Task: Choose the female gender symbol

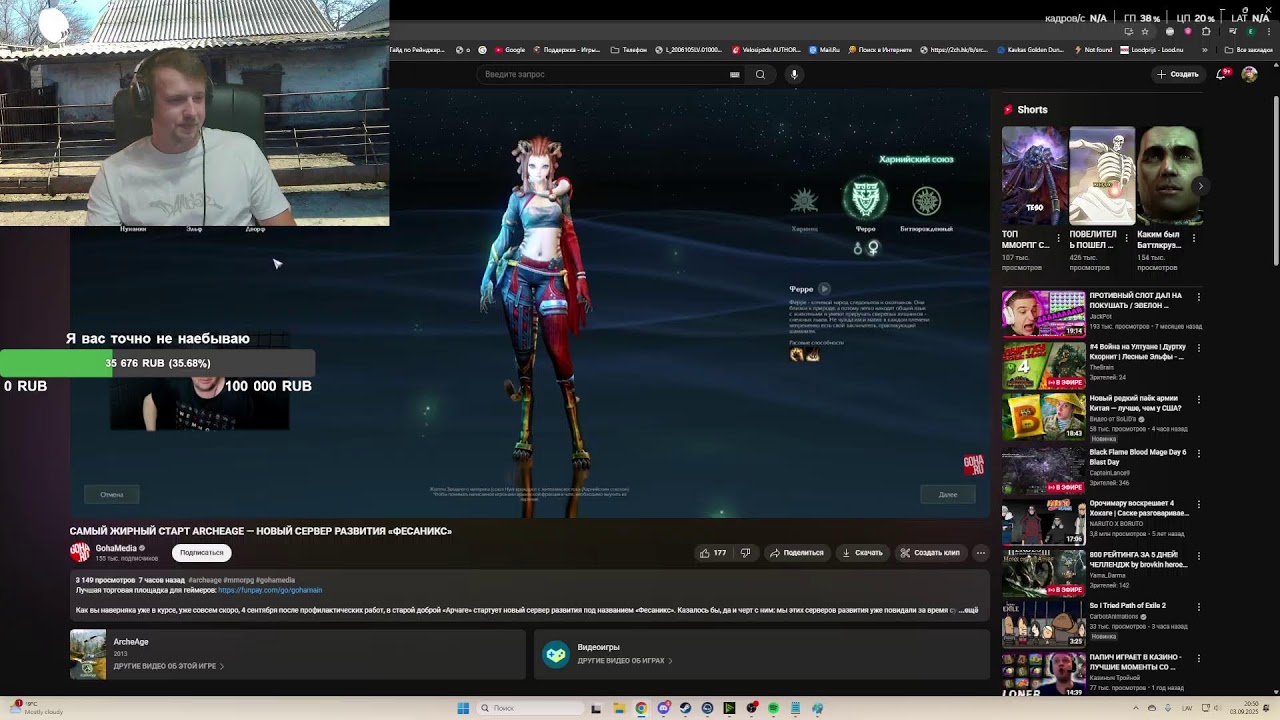Action: coord(873,248)
